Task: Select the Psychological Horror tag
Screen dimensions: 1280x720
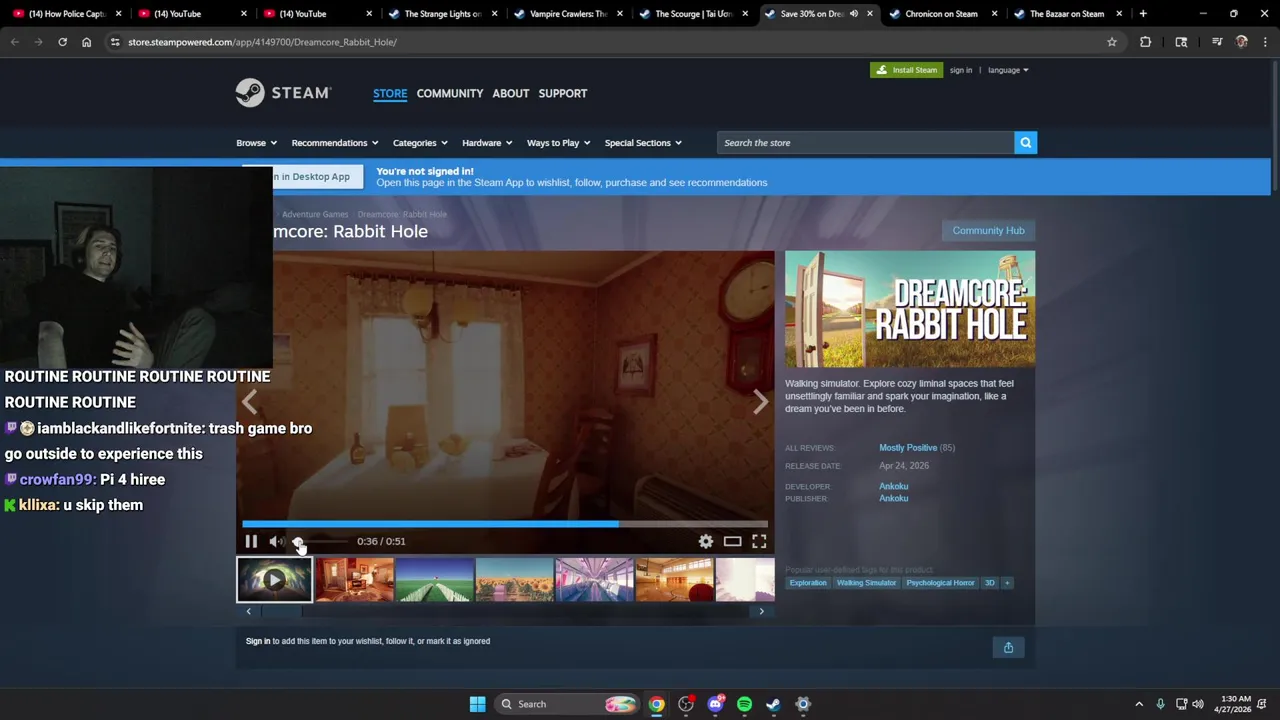Action: pos(940,583)
